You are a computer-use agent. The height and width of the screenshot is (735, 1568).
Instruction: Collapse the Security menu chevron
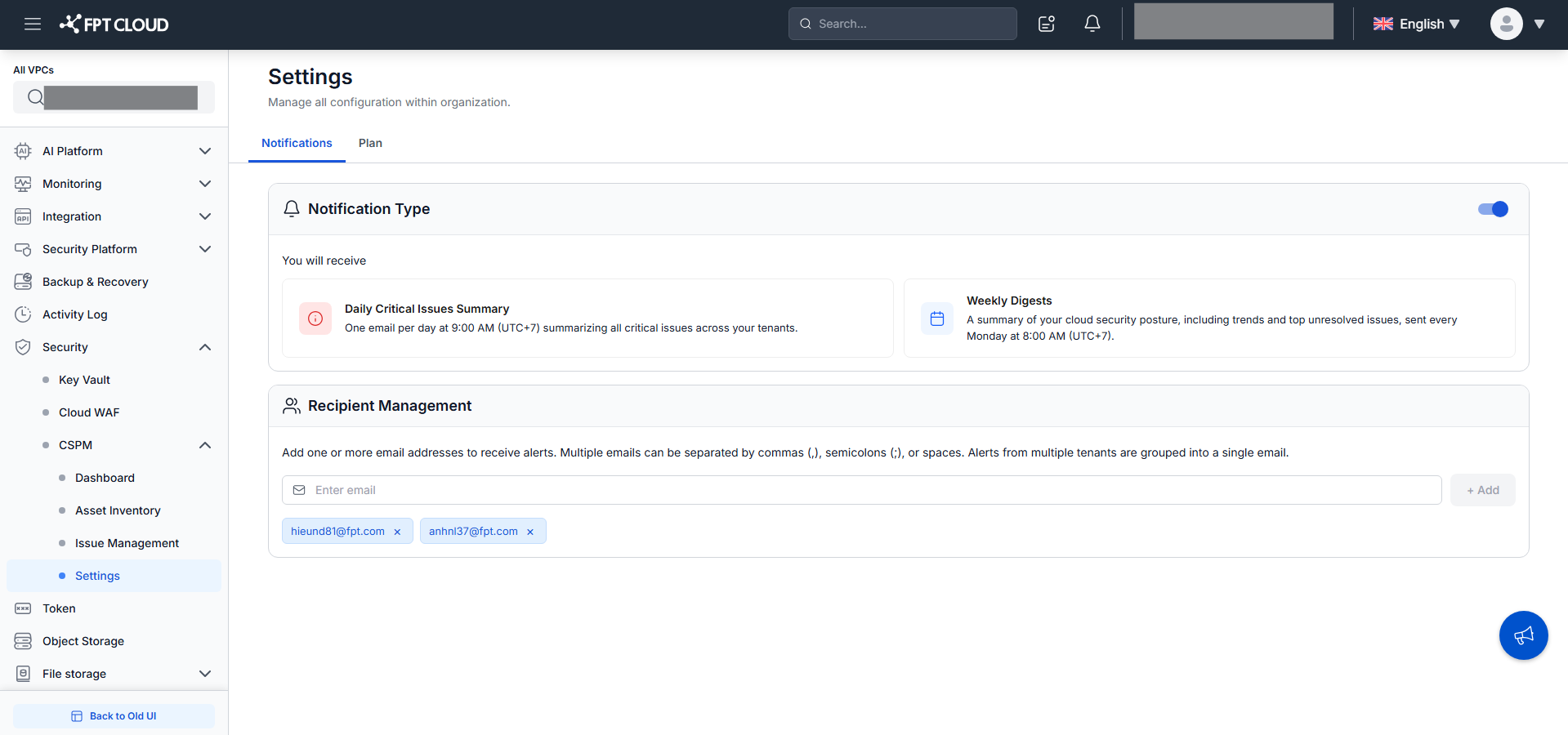click(205, 347)
